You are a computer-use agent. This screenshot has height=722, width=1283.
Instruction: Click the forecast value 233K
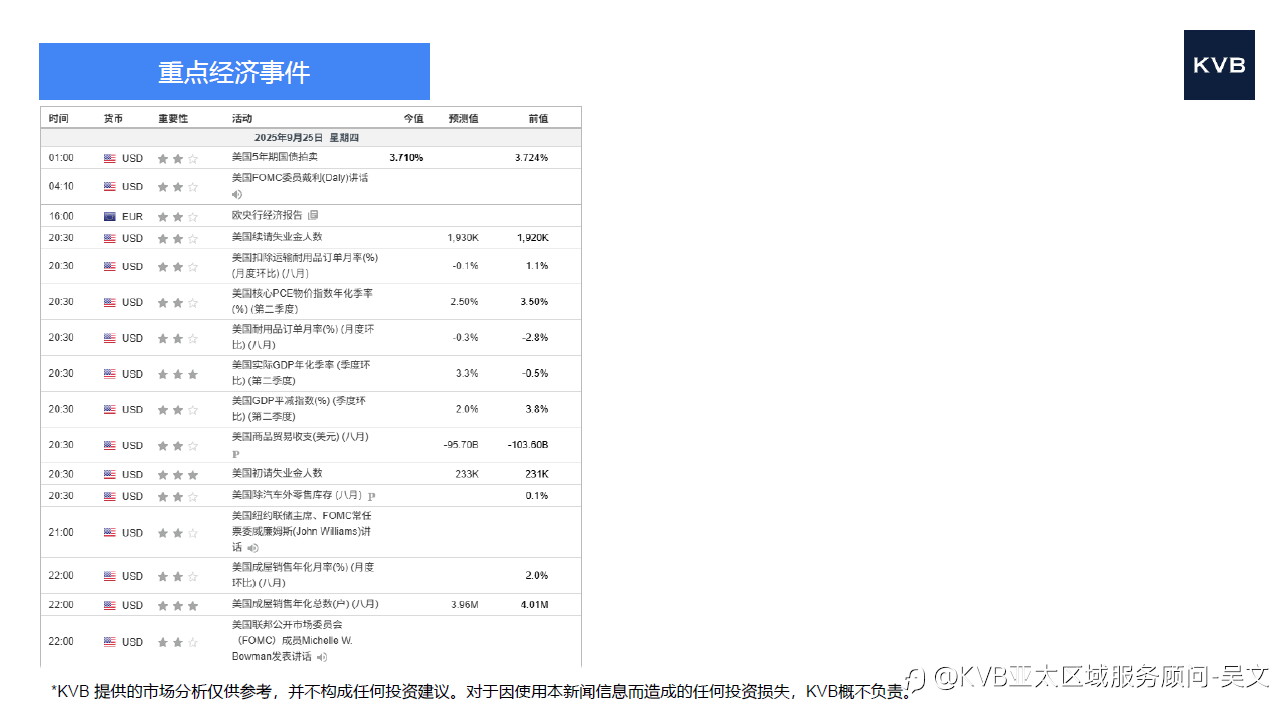pyautogui.click(x=467, y=475)
